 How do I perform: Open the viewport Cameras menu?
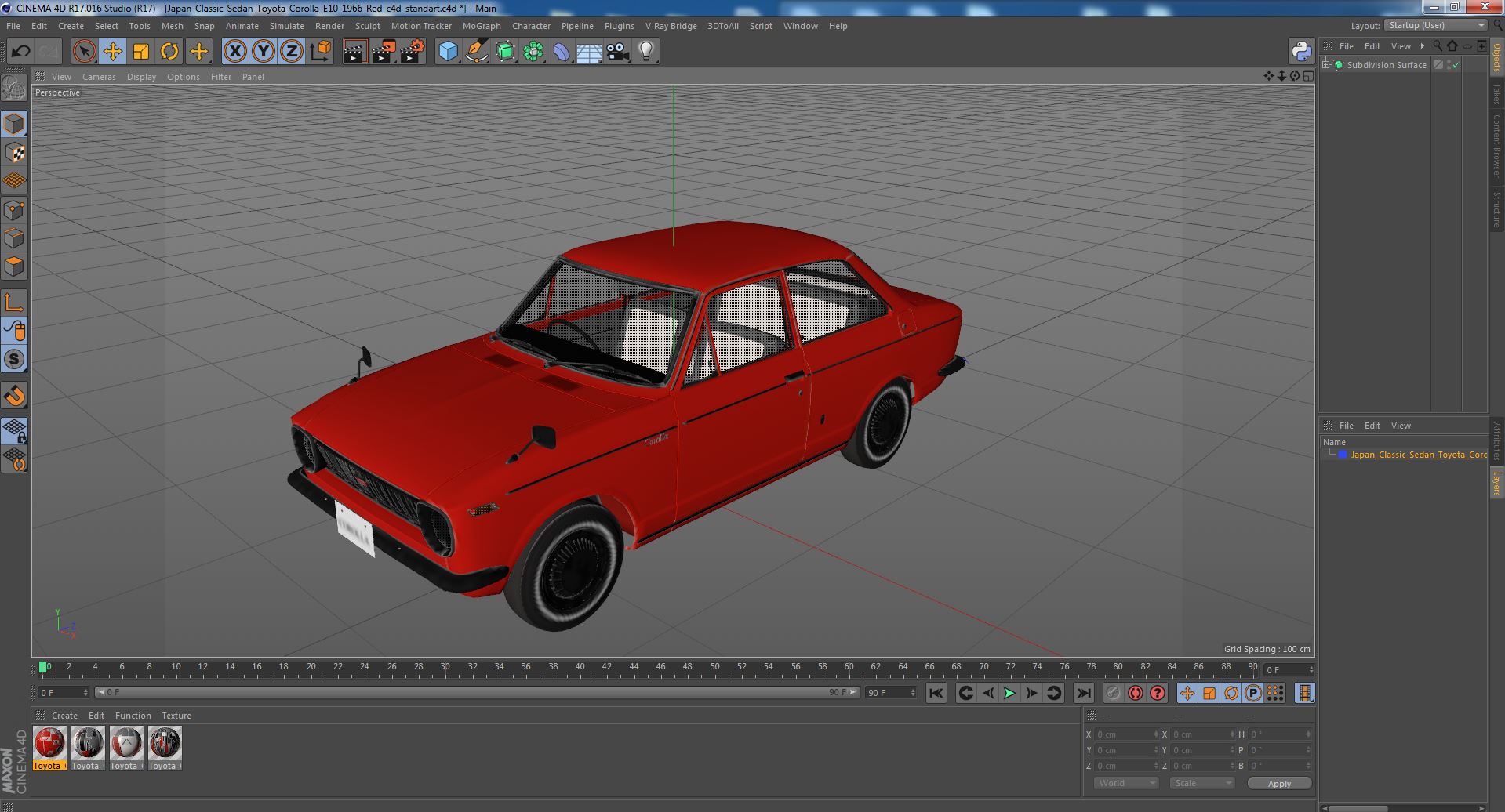[99, 77]
